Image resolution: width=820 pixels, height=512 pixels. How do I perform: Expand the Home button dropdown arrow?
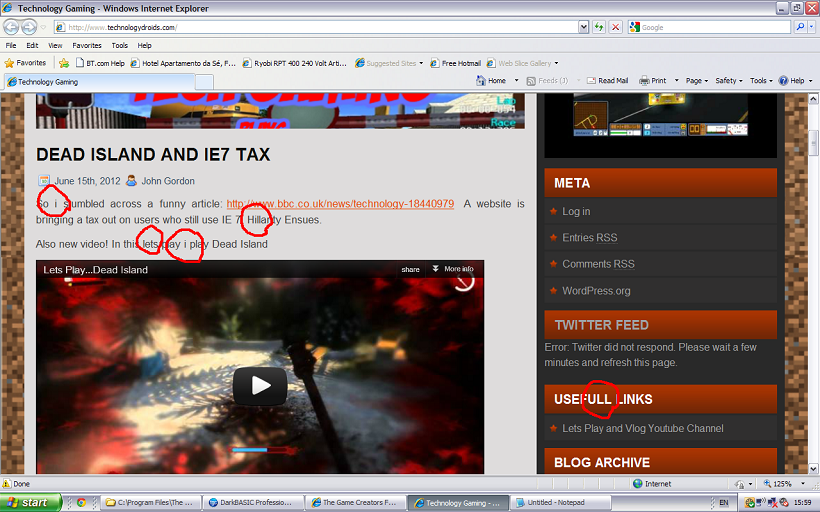tap(516, 81)
